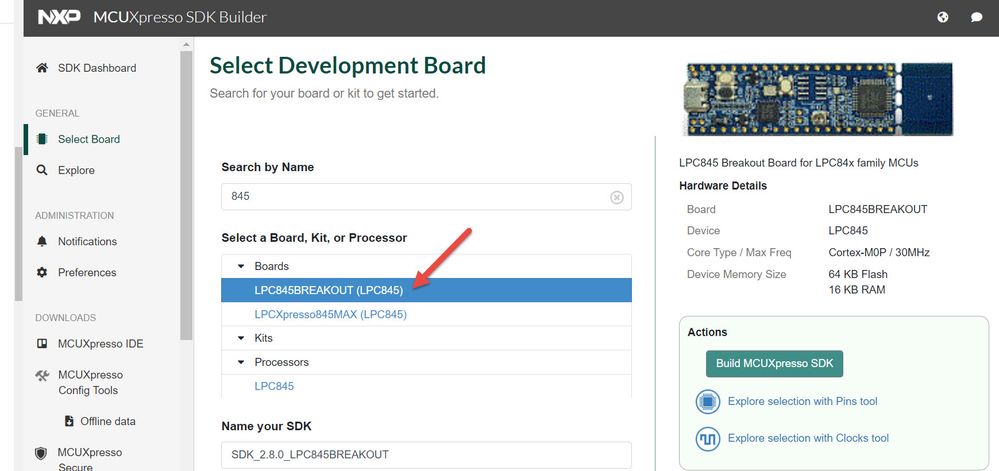The width and height of the screenshot is (999, 471).
Task: Select the LPC845 processor entry
Action: [x=426, y=386]
